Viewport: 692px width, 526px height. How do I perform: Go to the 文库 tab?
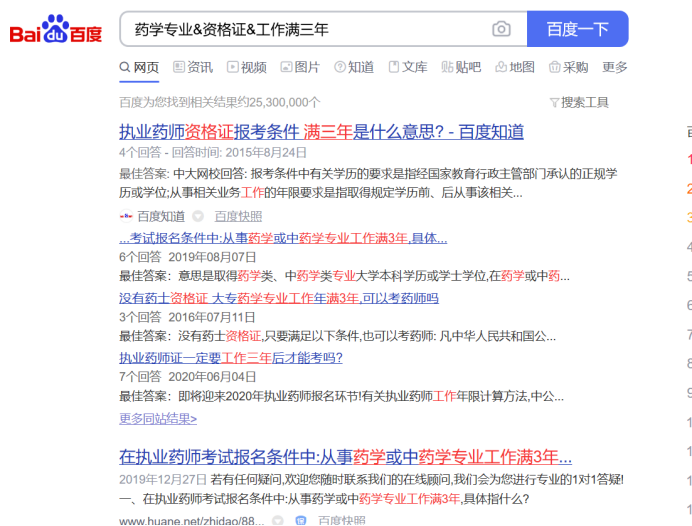(x=408, y=68)
